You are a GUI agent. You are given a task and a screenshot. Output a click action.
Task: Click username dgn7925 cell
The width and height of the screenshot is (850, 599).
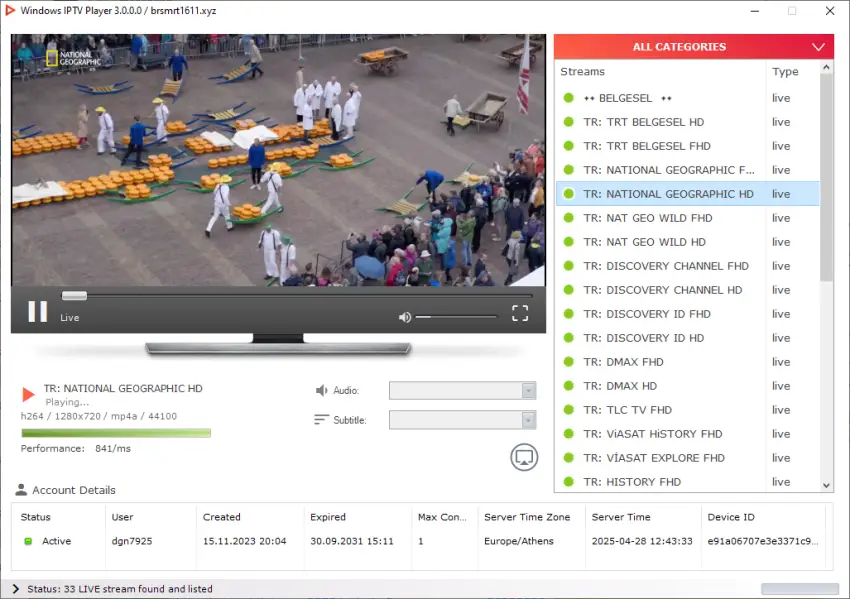click(x=132, y=541)
